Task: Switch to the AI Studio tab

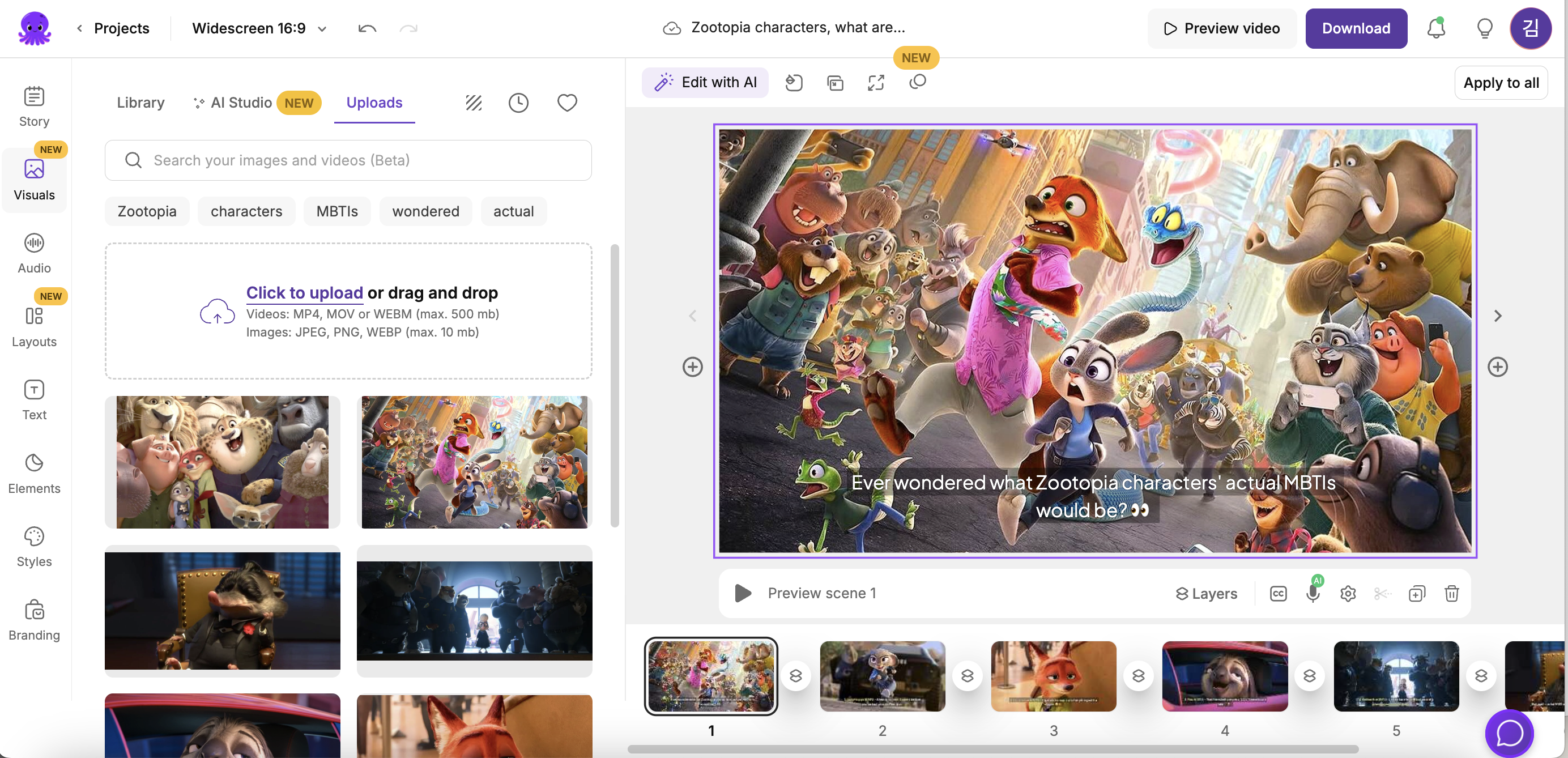Action: pyautogui.click(x=241, y=103)
